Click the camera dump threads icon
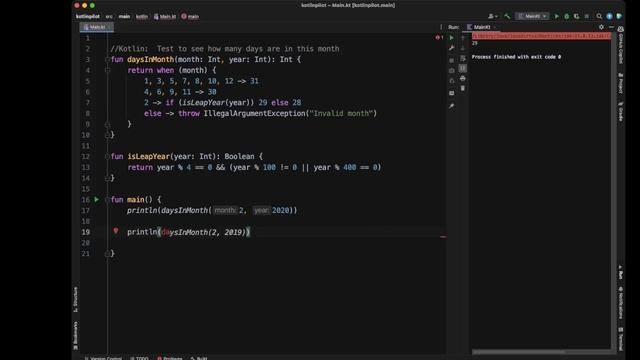640x360 pixels. 451,71
